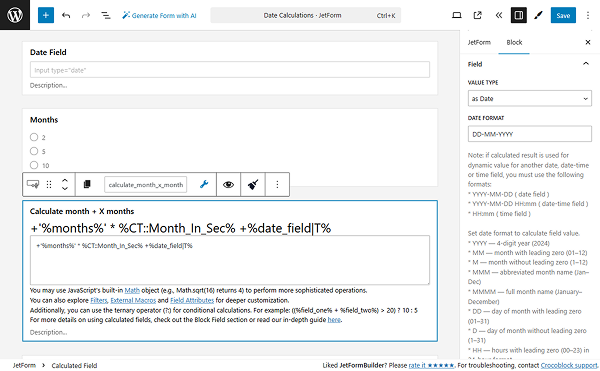Click the Date Field label

pyautogui.click(x=48, y=52)
